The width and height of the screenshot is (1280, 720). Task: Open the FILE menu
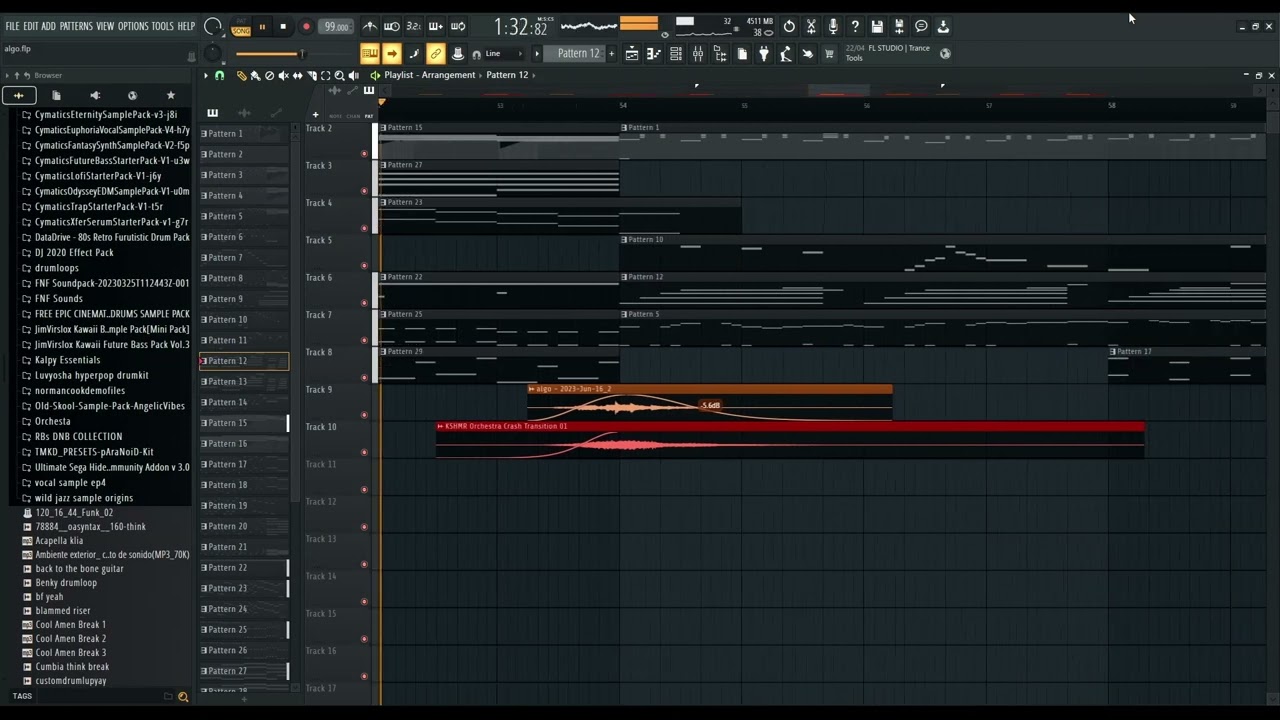pyautogui.click(x=12, y=26)
